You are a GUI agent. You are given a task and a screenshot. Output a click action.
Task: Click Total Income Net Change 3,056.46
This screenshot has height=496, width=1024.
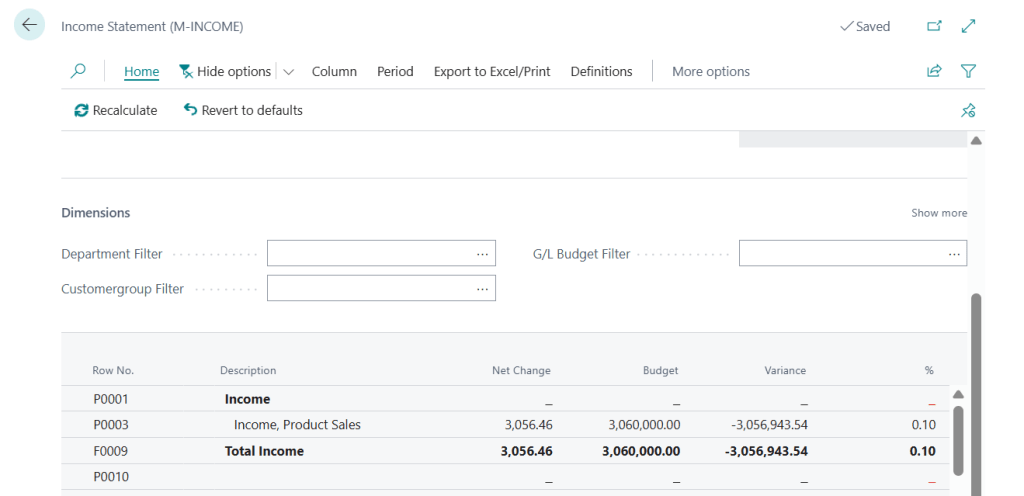526,451
